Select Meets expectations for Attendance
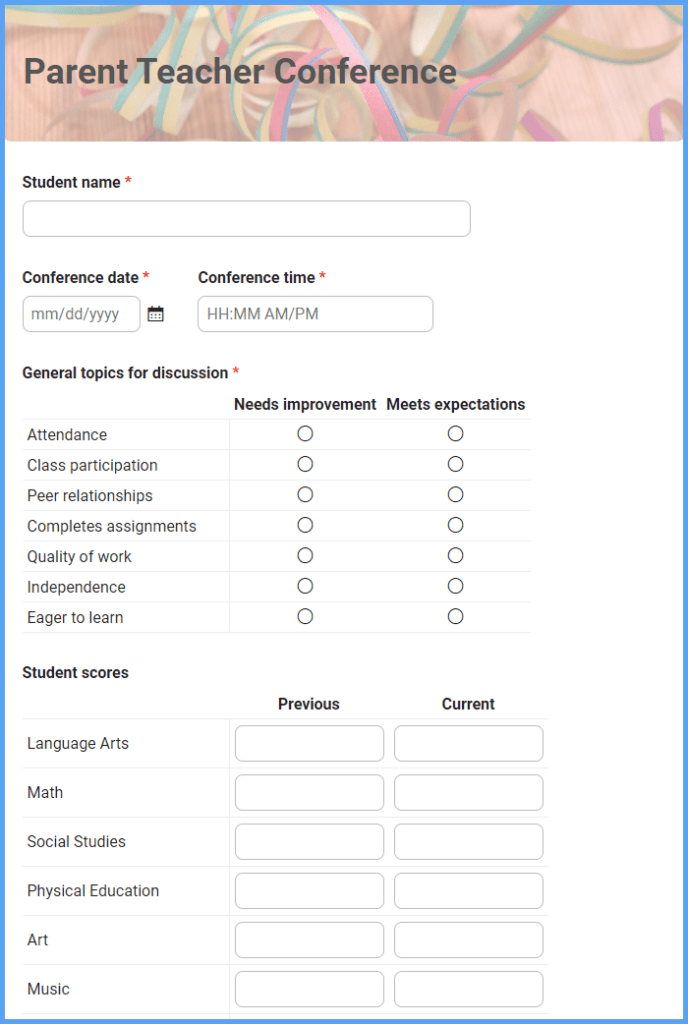This screenshot has height=1024, width=688. pos(455,433)
